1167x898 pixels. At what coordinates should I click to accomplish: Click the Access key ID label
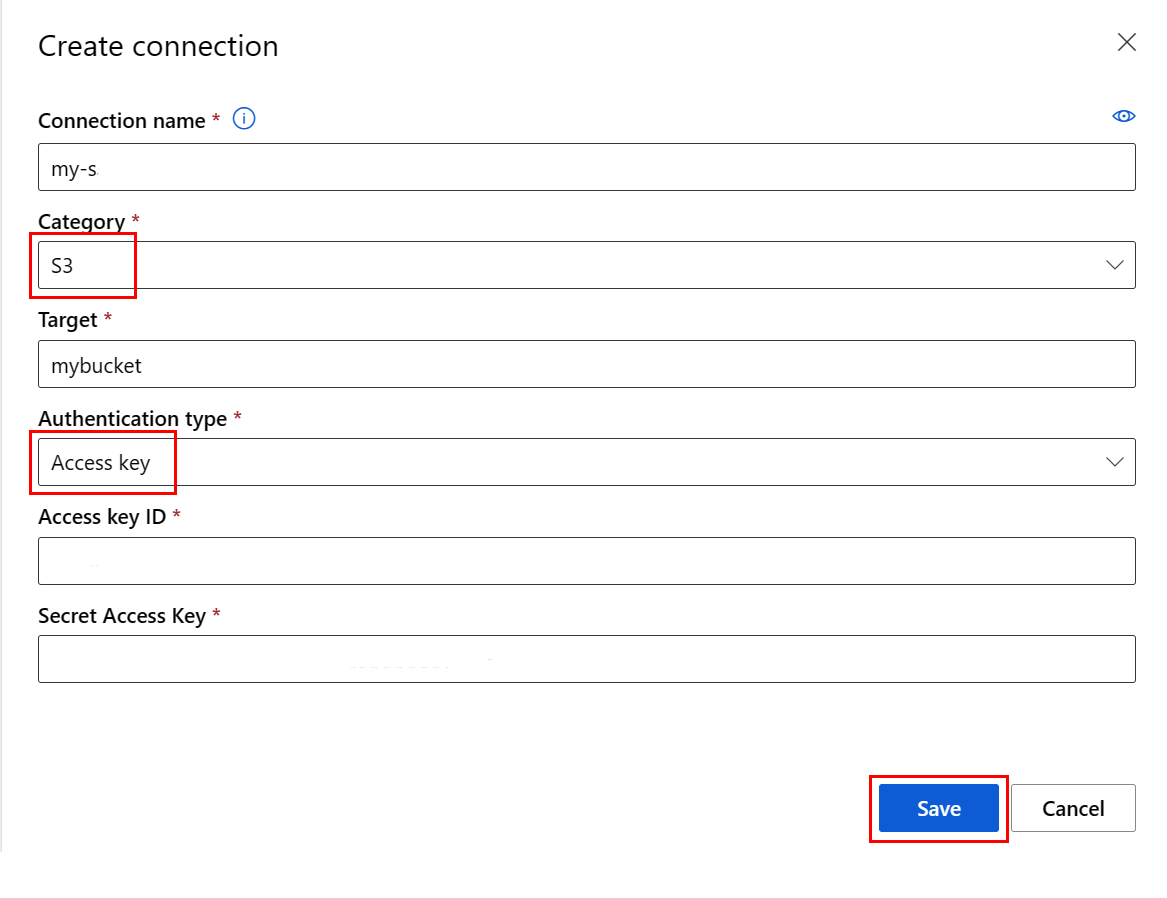tap(102, 516)
